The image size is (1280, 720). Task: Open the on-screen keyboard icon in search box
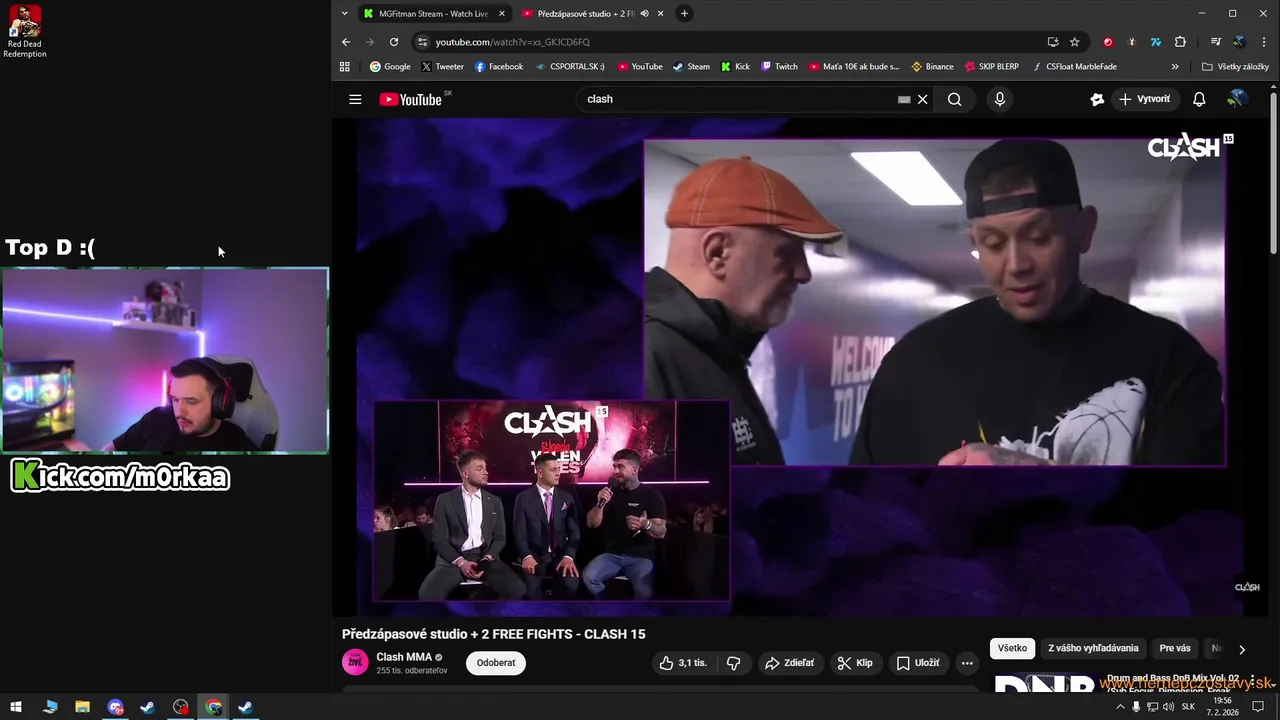point(904,99)
